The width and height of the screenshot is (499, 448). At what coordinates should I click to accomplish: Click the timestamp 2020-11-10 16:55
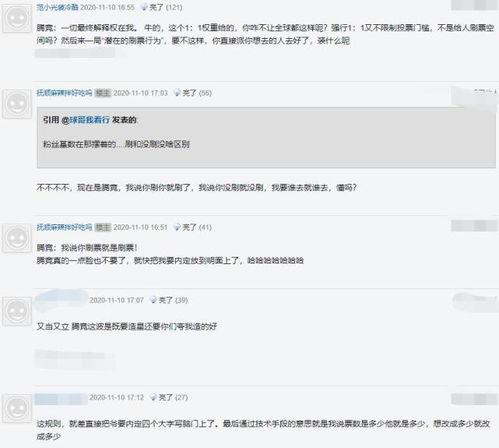(108, 7)
